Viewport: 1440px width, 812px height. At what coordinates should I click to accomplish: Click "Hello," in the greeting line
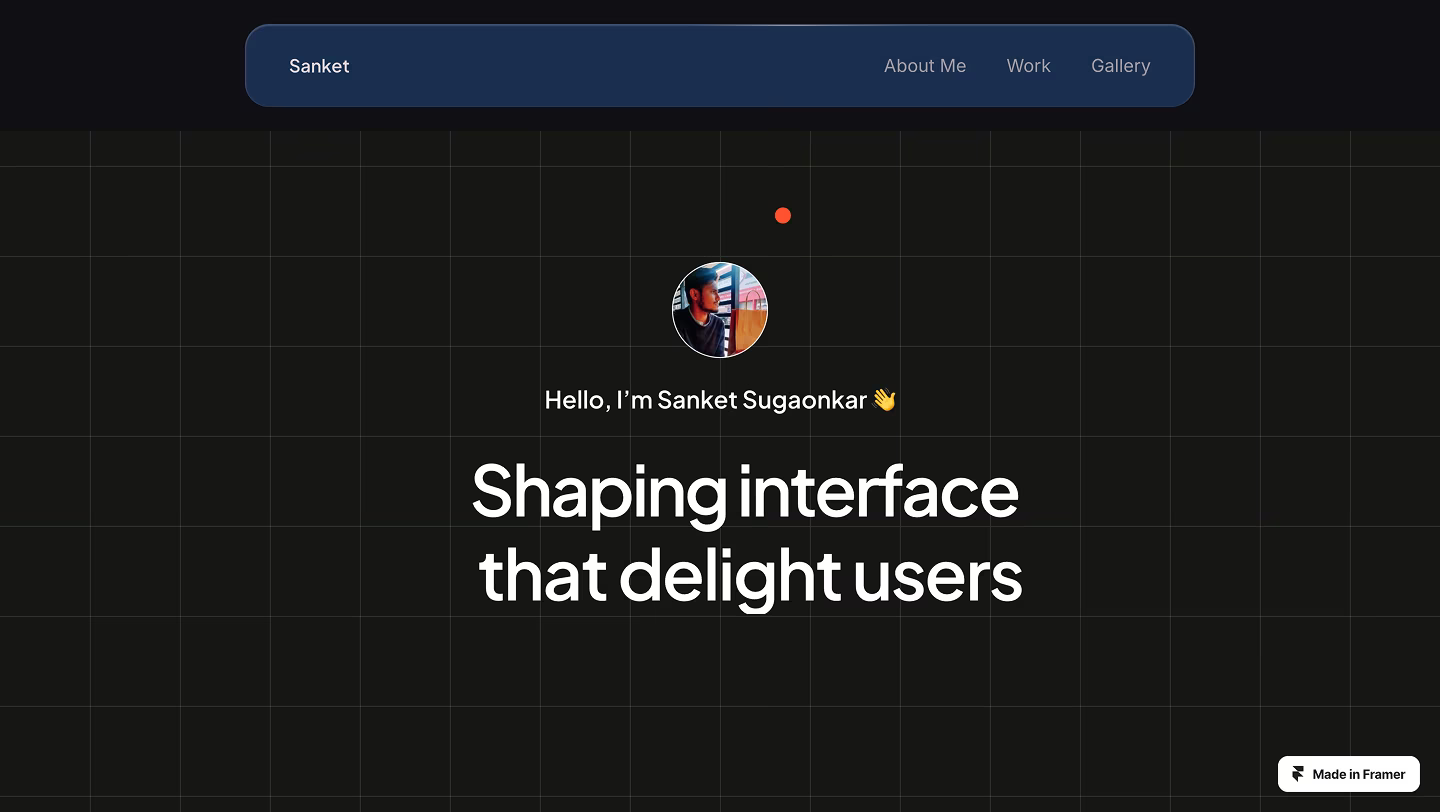click(576, 400)
